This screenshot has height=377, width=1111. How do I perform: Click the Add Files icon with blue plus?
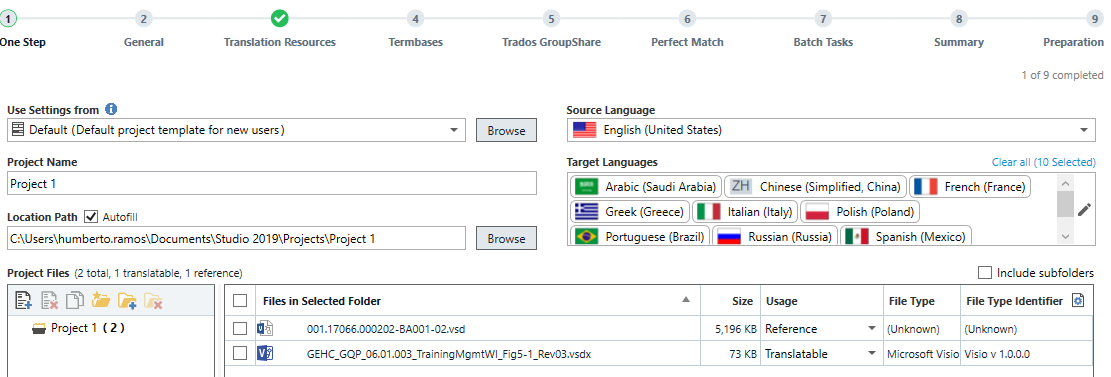[23, 301]
